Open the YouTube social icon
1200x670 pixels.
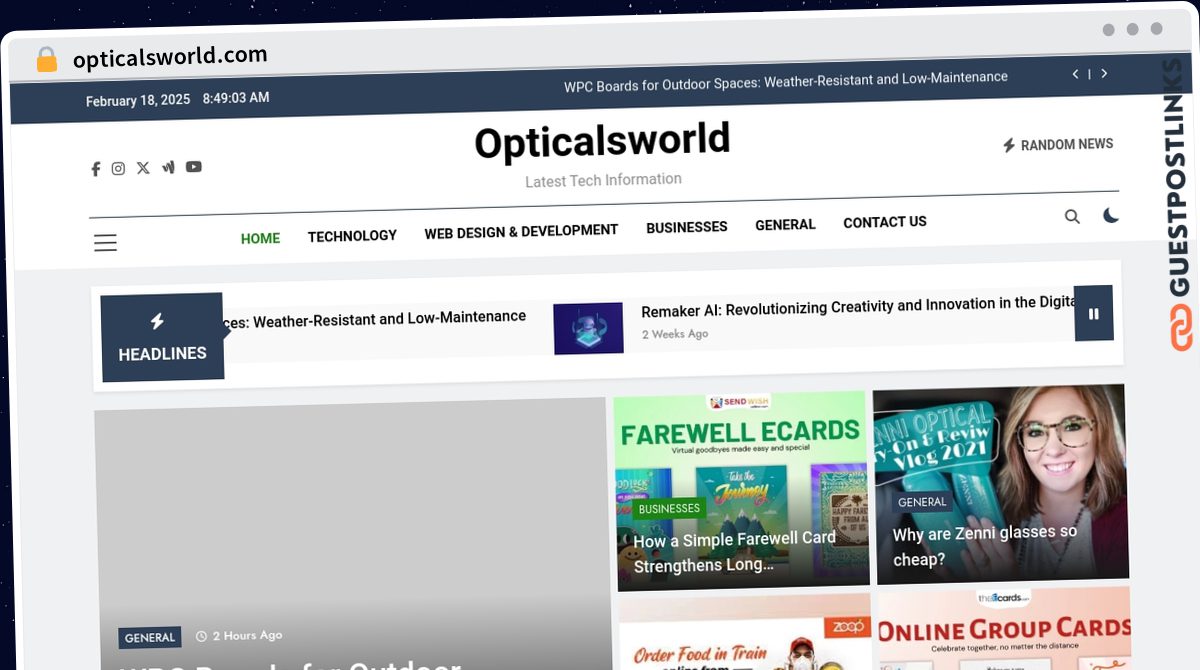click(194, 166)
